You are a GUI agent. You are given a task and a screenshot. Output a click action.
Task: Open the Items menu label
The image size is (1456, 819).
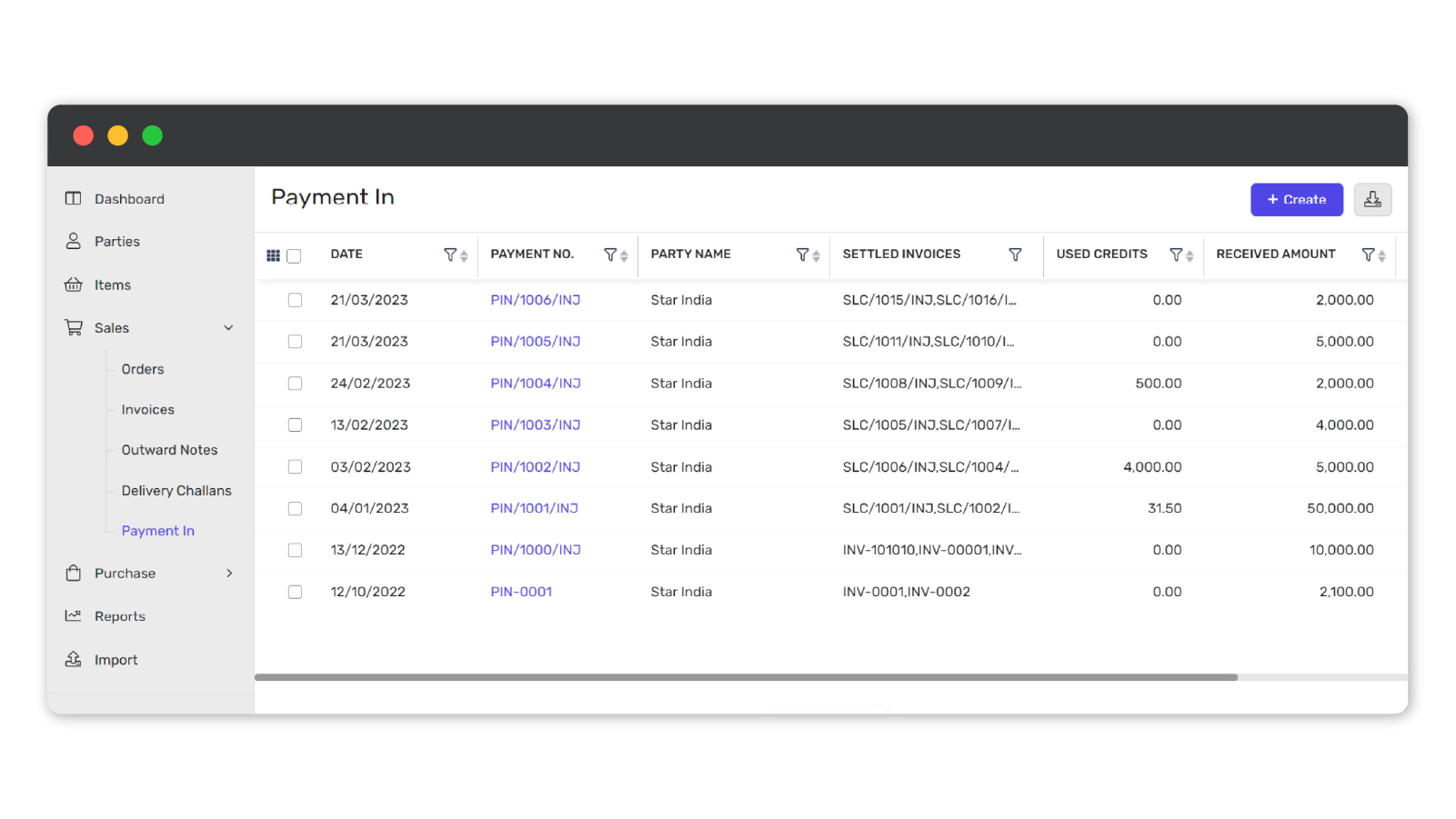click(x=113, y=285)
